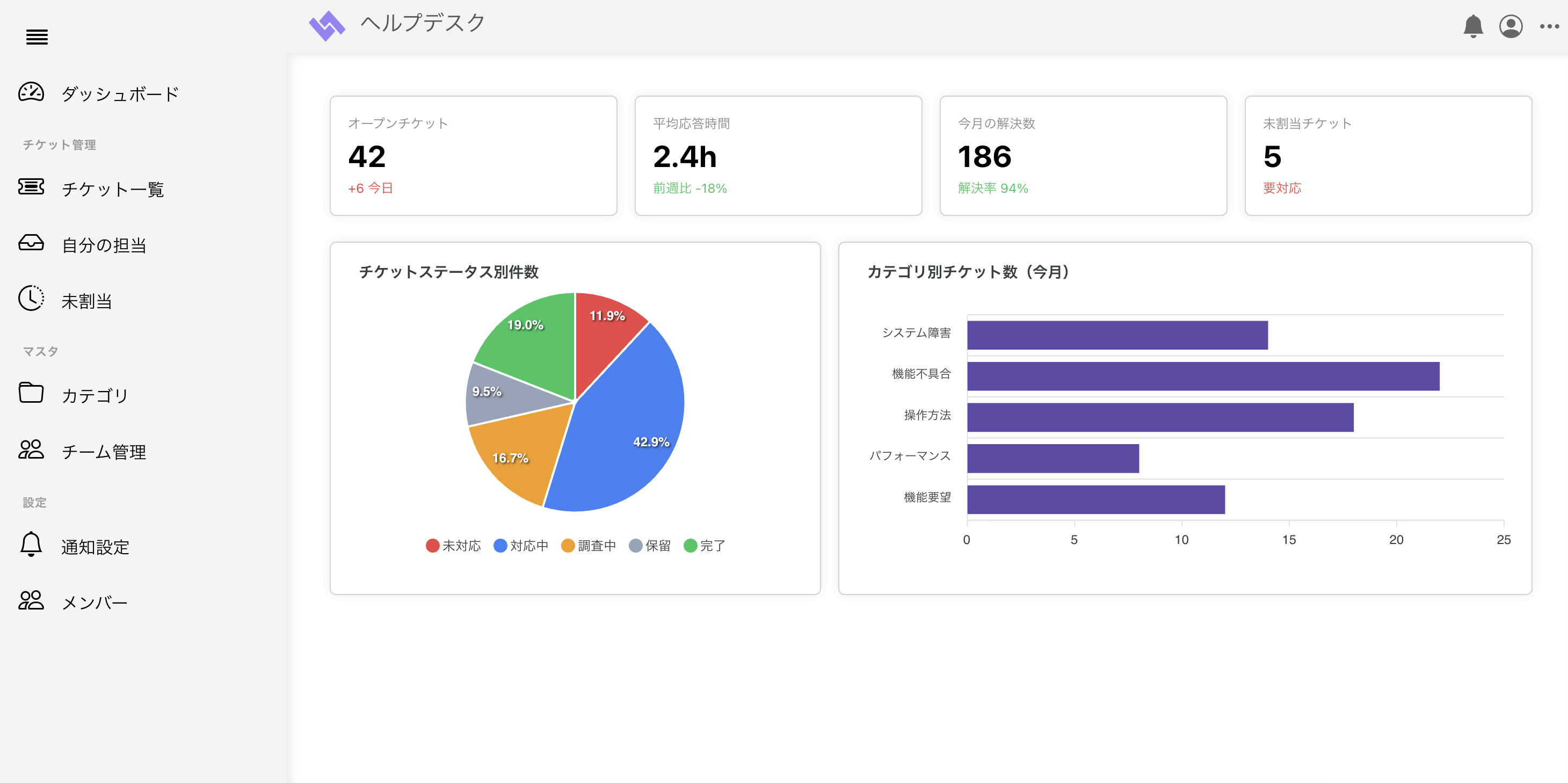Open メンバー menu item
This screenshot has height=783, width=1568.
click(95, 602)
